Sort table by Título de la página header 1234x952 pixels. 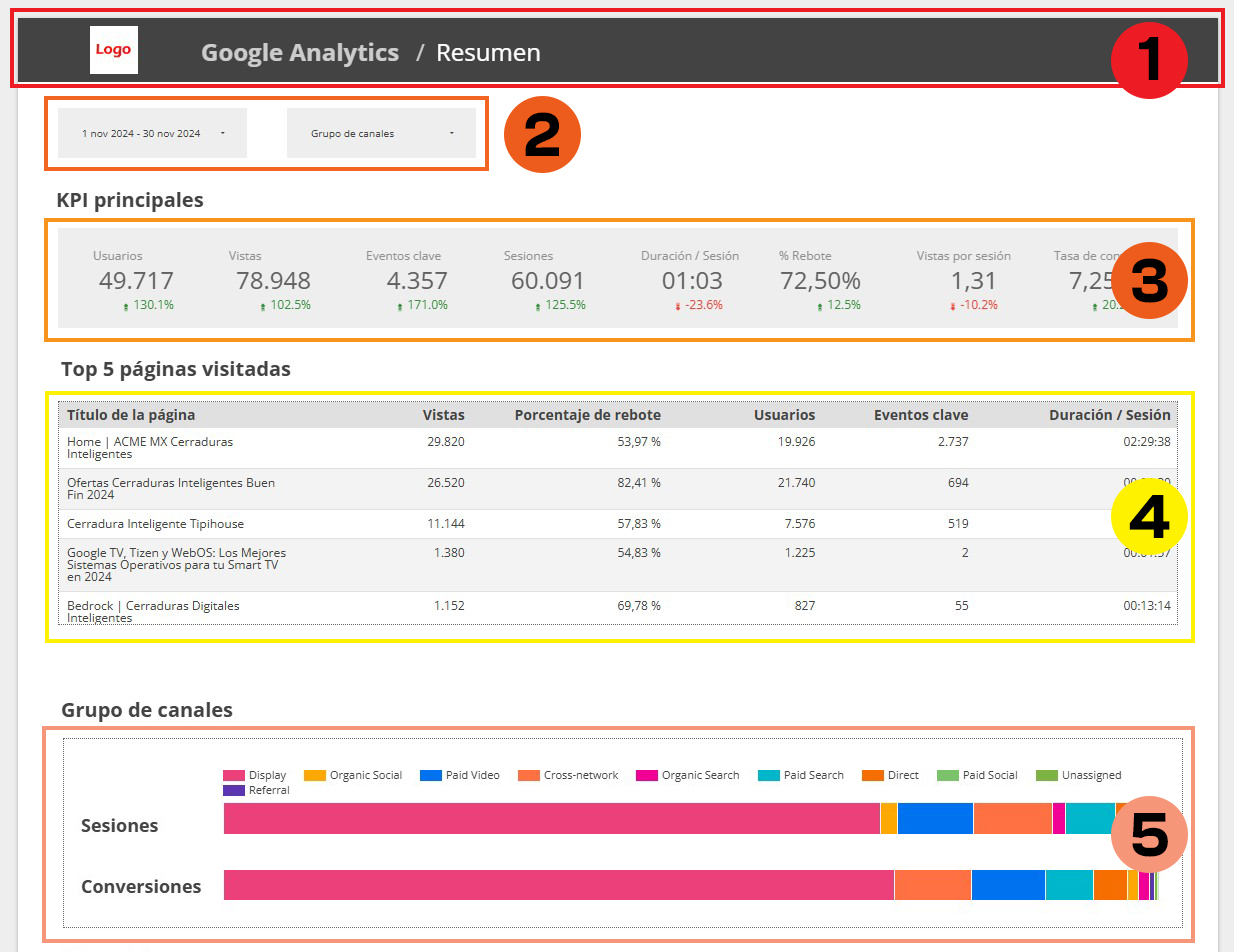coord(131,415)
